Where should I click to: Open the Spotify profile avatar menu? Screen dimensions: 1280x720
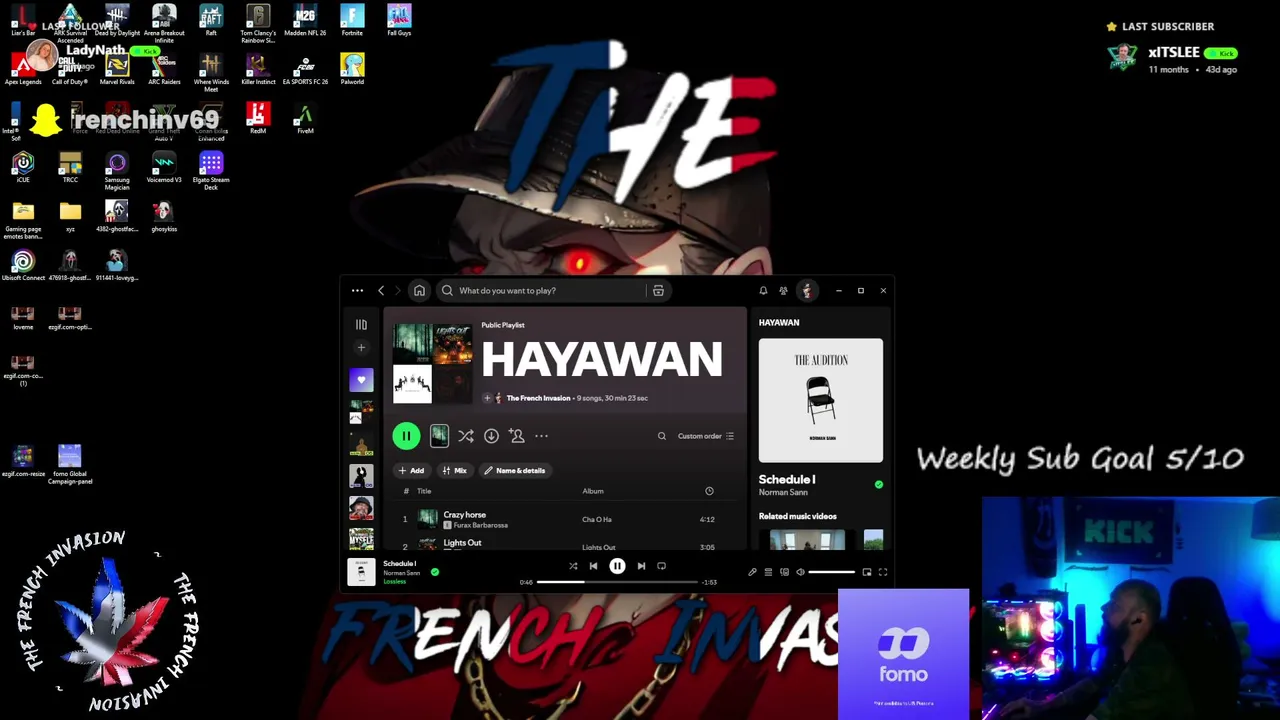[807, 291]
